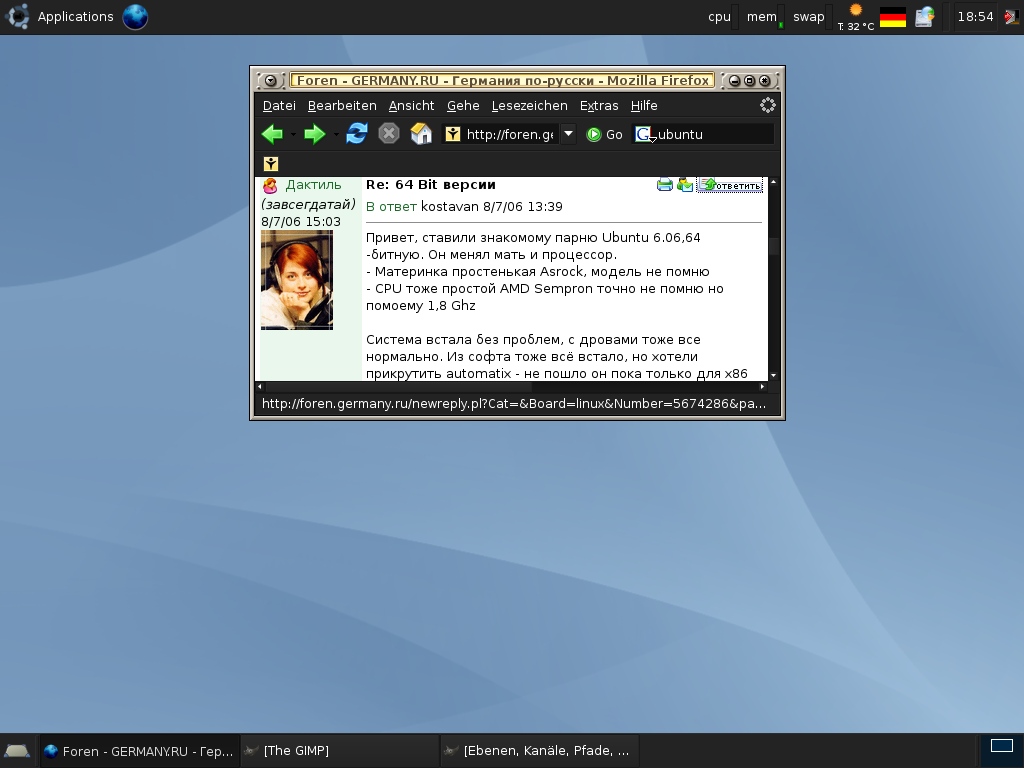This screenshot has height=768, width=1024.
Task: Open the Datei menu
Action: coord(279,106)
